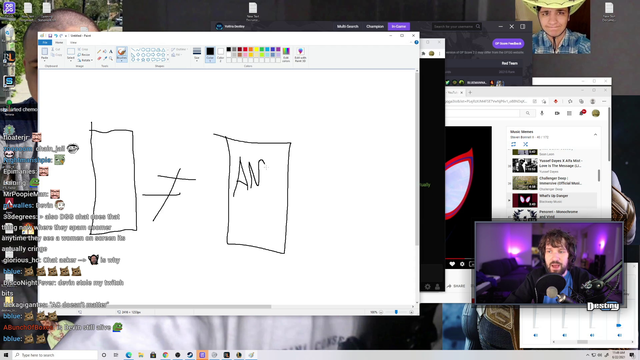The image size is (640, 360).
Task: Open Steam from the taskbar
Action: (190, 355)
